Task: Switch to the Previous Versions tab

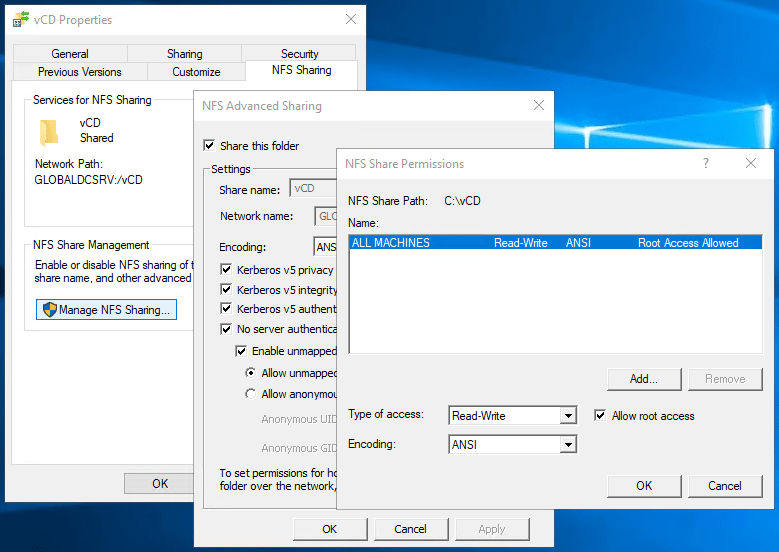Action: pyautogui.click(x=79, y=72)
